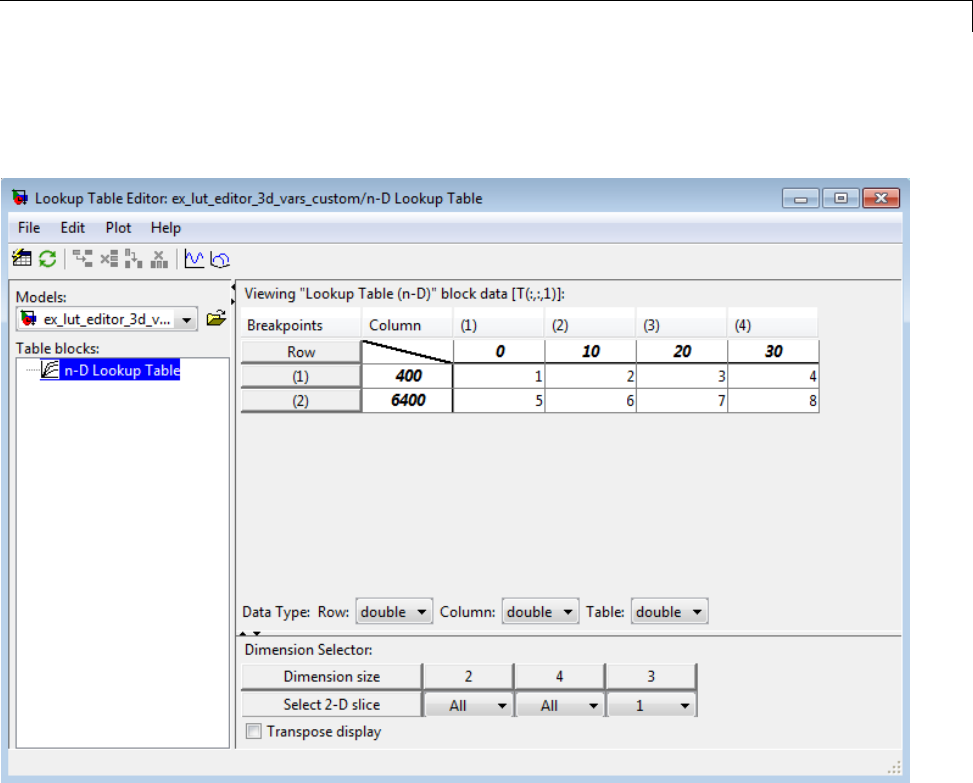
Task: Click the linear plot toolbar icon
Action: pyautogui.click(x=194, y=259)
